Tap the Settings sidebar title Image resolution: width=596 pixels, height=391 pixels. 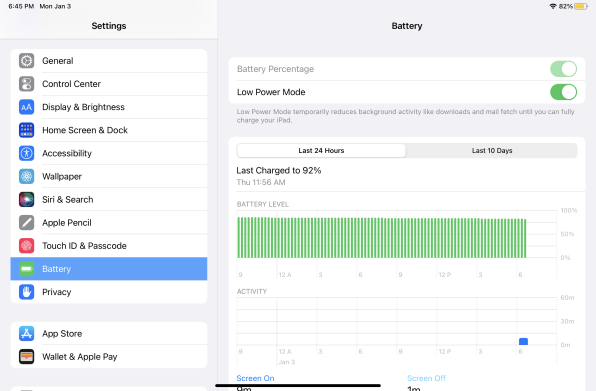(109, 26)
